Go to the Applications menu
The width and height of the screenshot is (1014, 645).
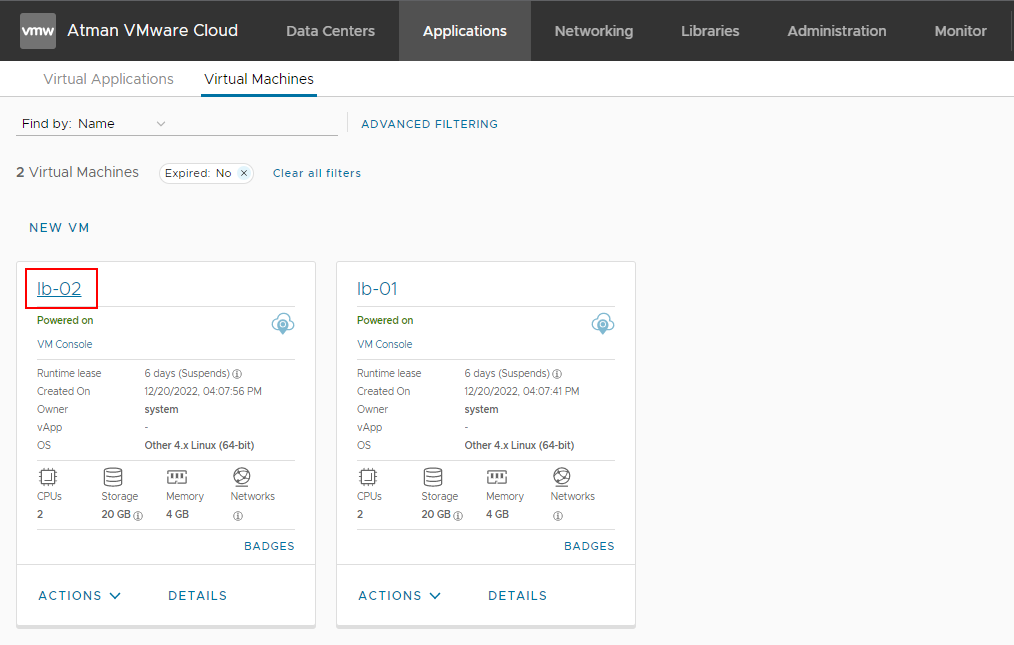[x=465, y=30]
